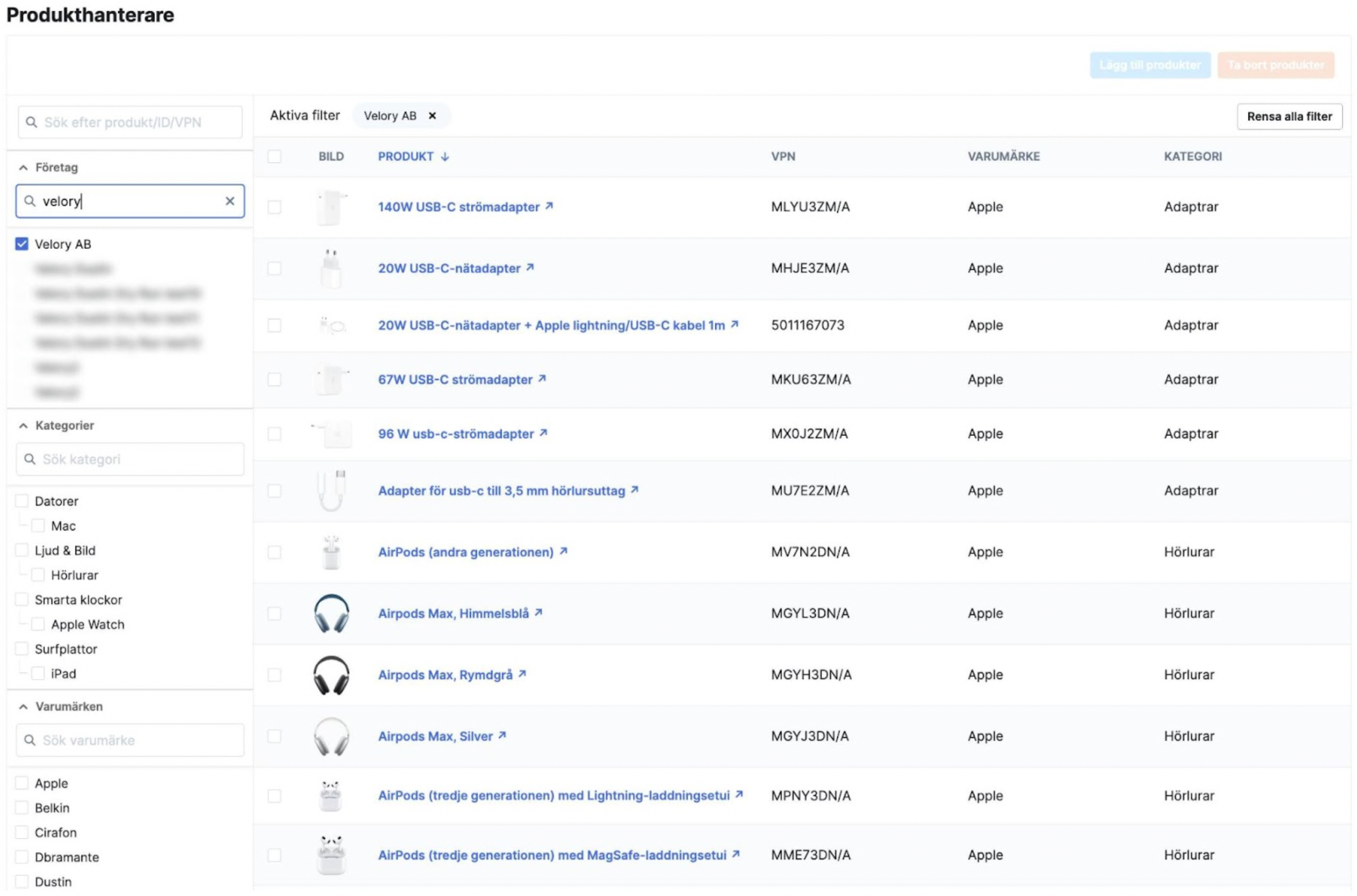Screen dimensions: 1357x896
Task: Click the Airpods Max Himmelsblå product image
Action: click(331, 614)
